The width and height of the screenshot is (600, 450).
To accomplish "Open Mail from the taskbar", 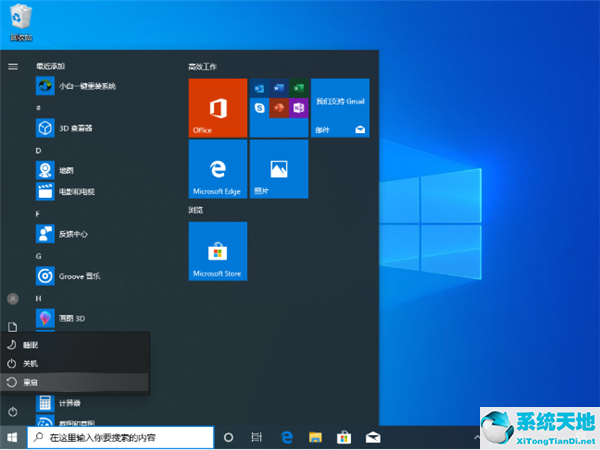I will pyautogui.click(x=373, y=437).
